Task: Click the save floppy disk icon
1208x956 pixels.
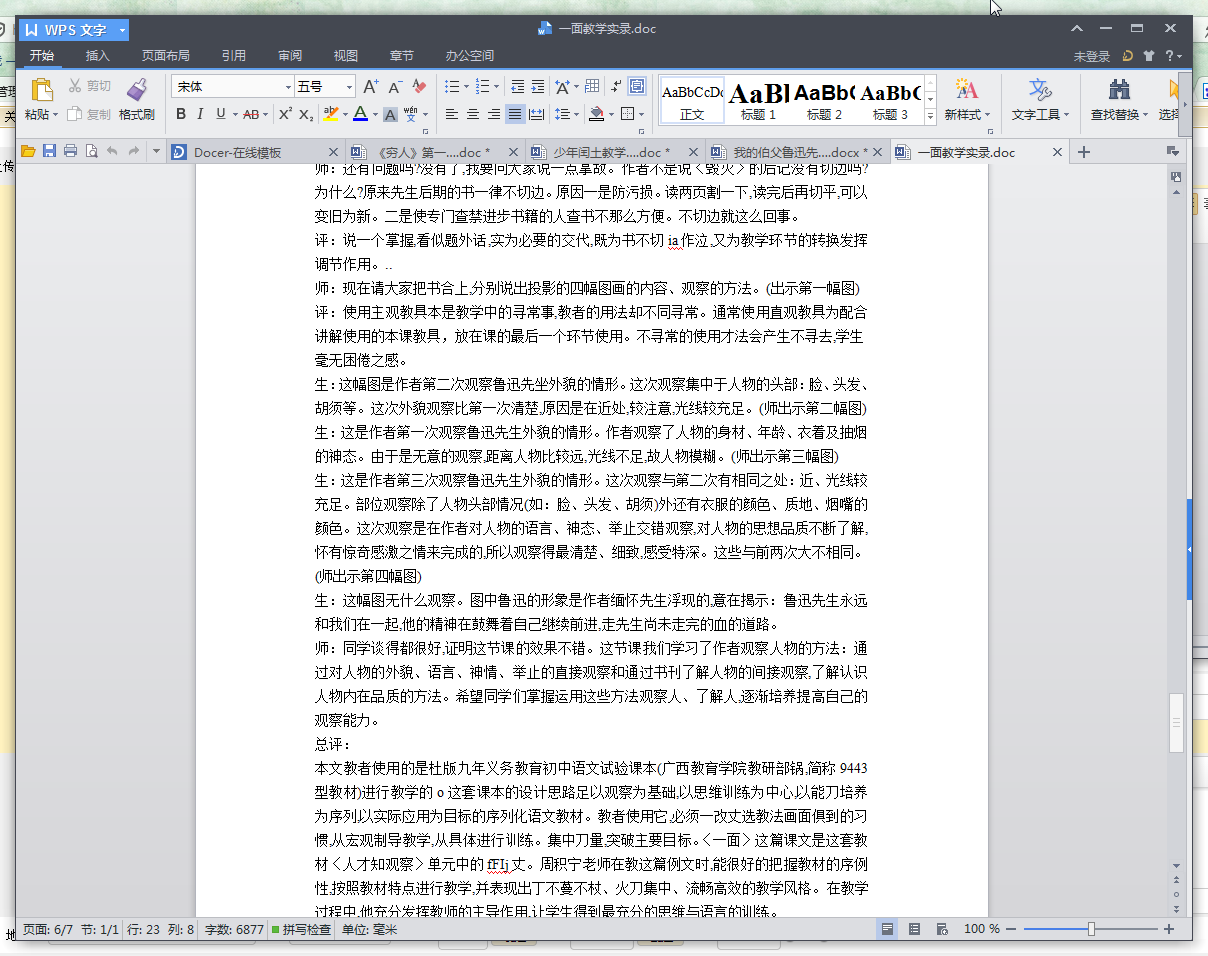Action: click(49, 152)
